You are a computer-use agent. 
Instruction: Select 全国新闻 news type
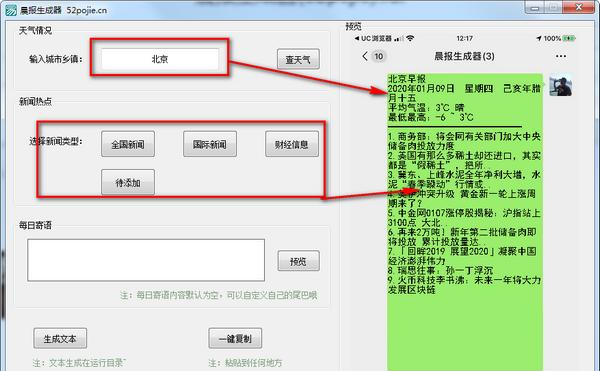coord(128,144)
